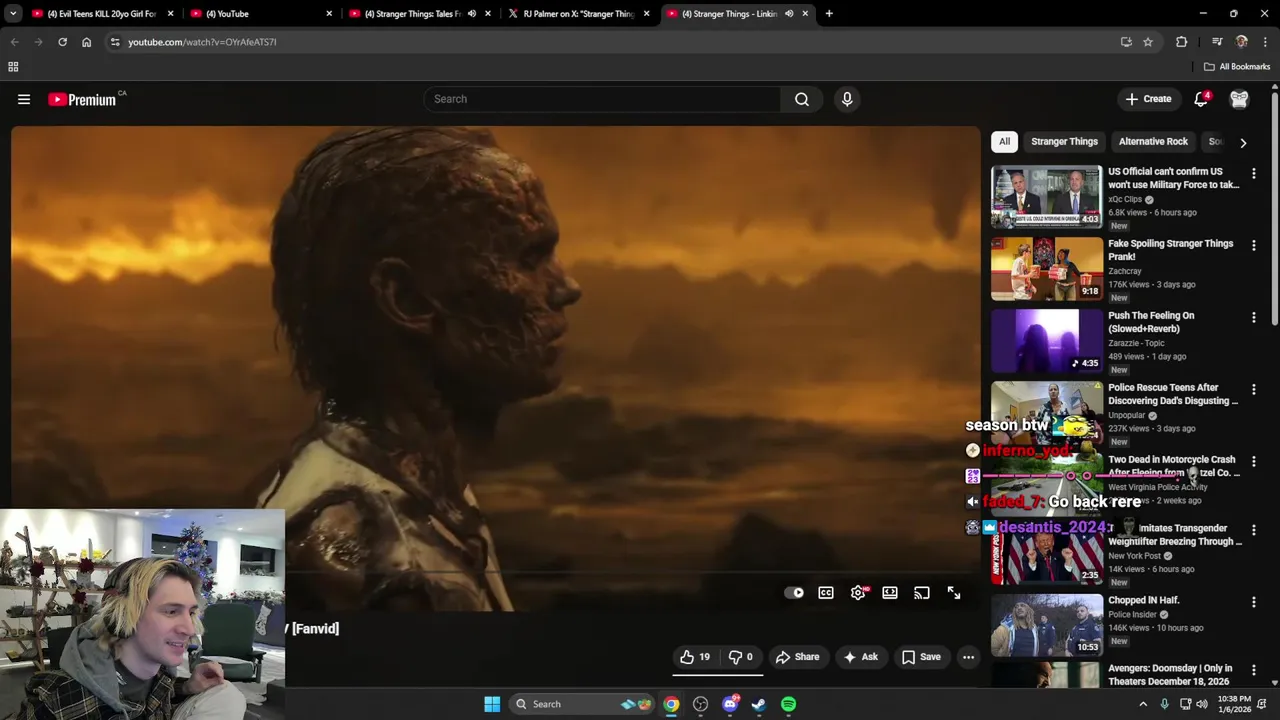Click the Ask button
This screenshot has height=720, width=1280.
click(860, 657)
